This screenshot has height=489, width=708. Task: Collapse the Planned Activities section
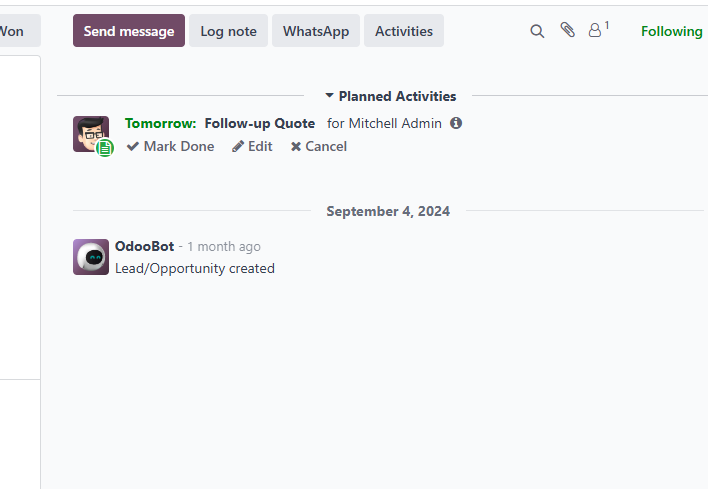pyautogui.click(x=390, y=96)
